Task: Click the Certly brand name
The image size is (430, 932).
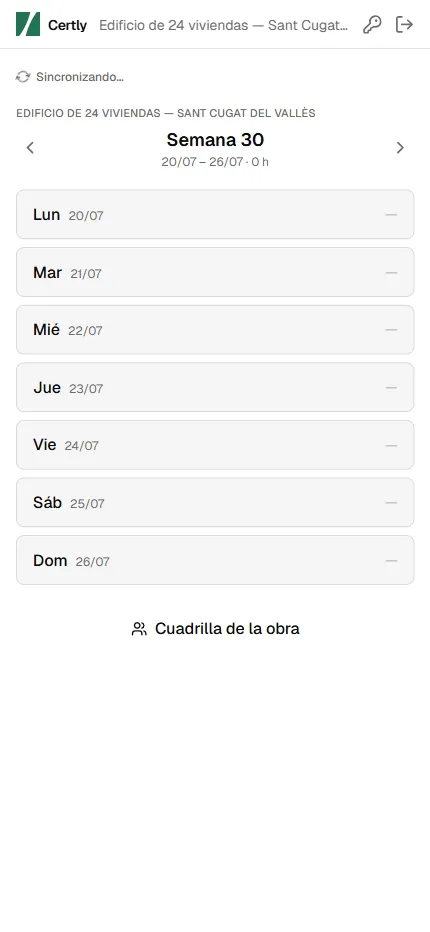Action: click(67, 25)
